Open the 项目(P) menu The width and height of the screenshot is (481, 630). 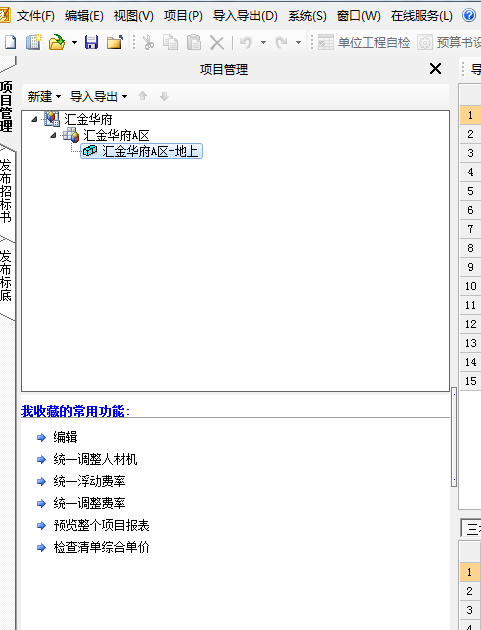pos(183,16)
